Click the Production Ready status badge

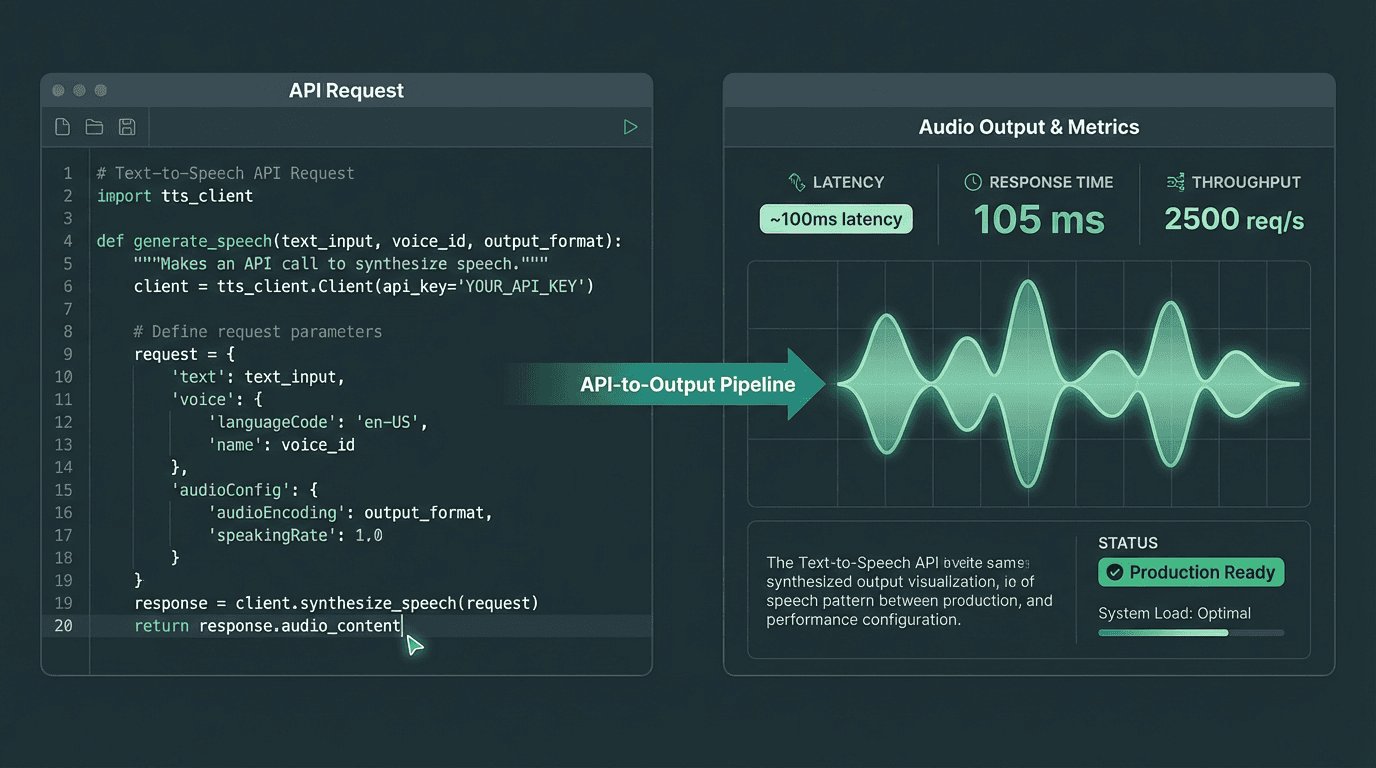click(1191, 573)
